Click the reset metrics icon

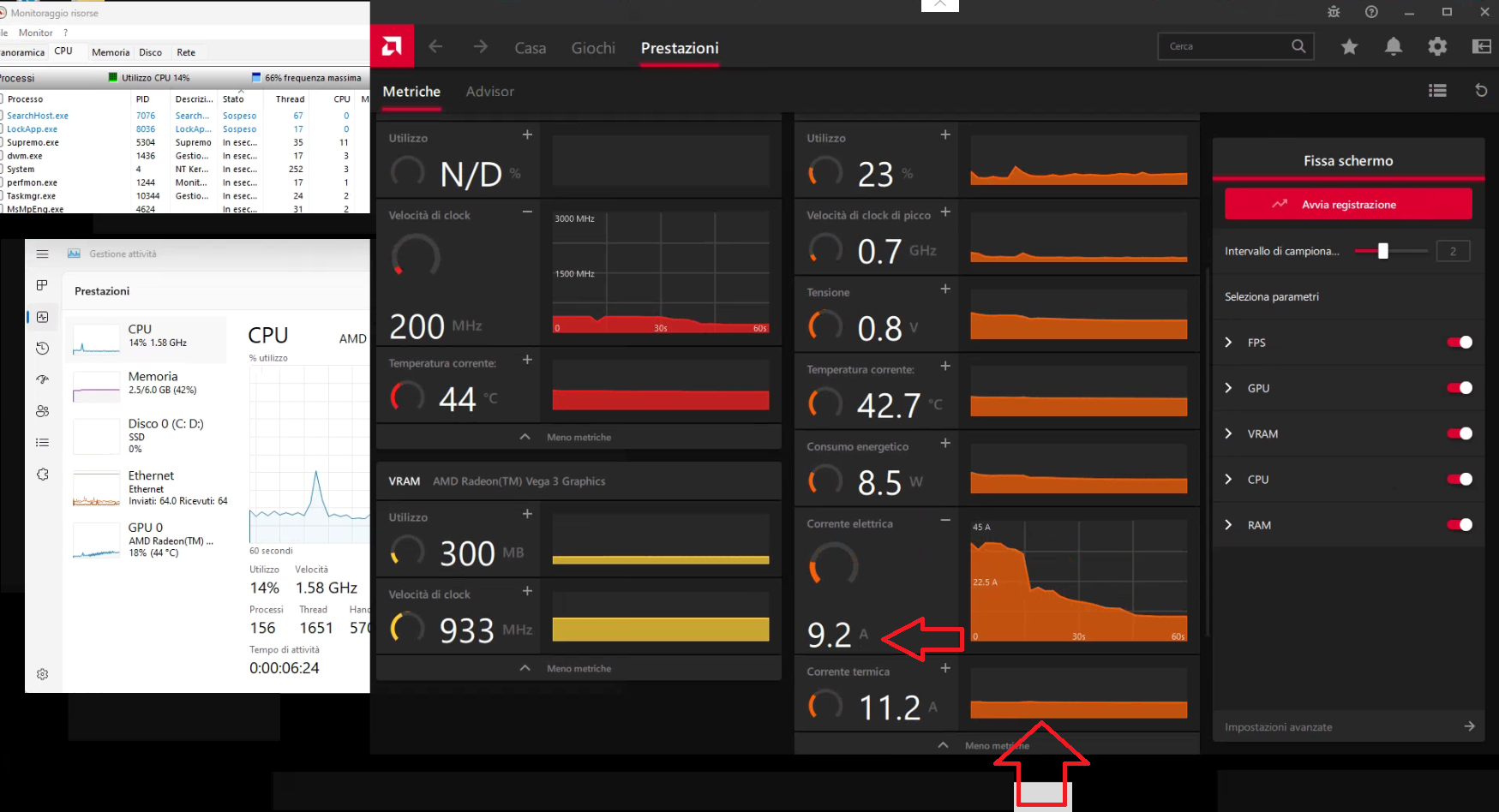point(1481,90)
